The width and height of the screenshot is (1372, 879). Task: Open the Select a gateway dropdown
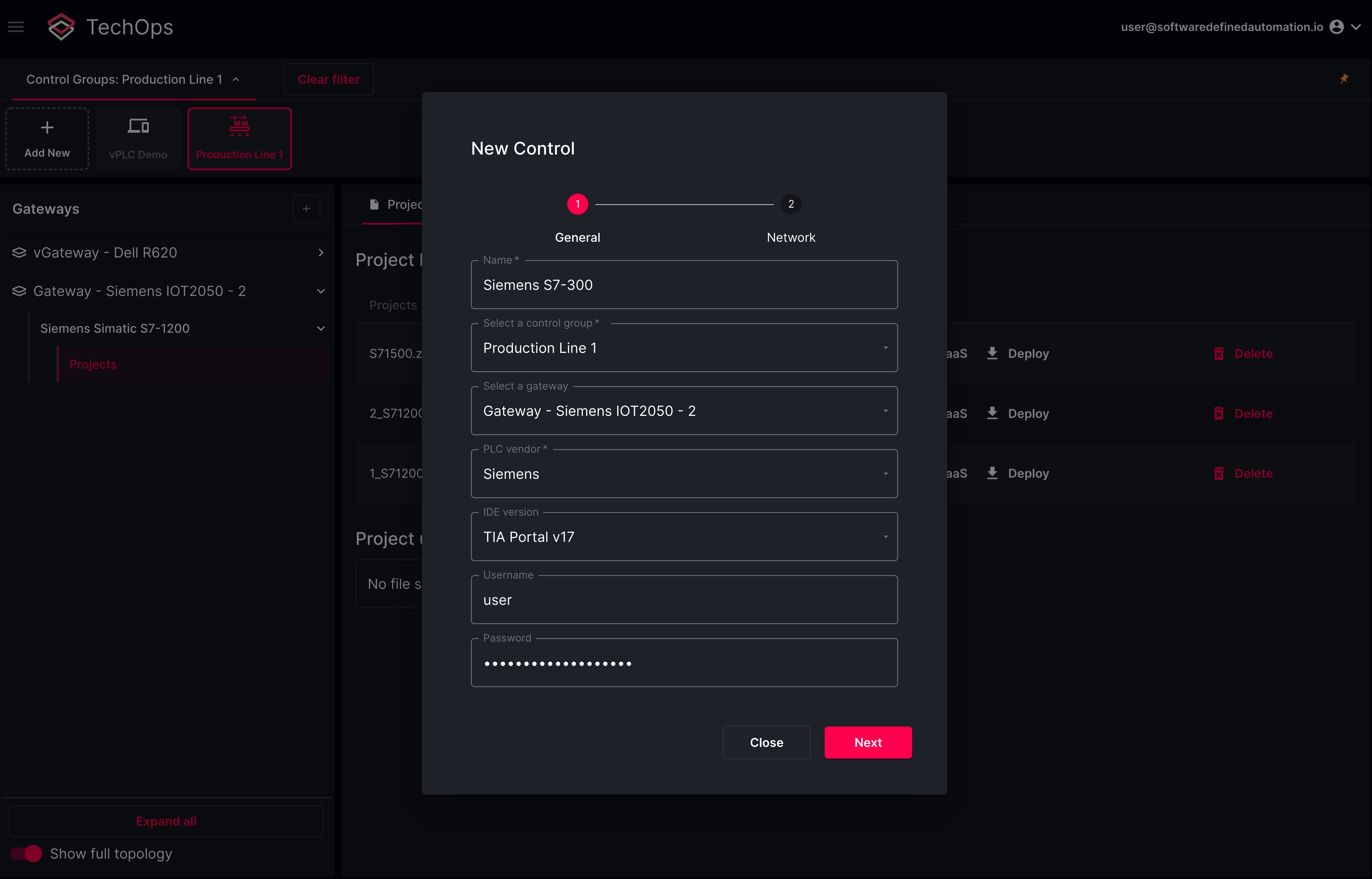[684, 411]
